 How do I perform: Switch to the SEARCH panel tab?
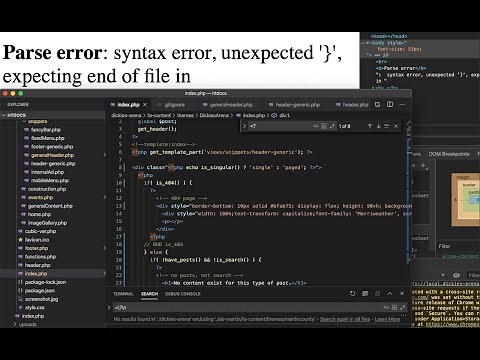pyautogui.click(x=149, y=294)
